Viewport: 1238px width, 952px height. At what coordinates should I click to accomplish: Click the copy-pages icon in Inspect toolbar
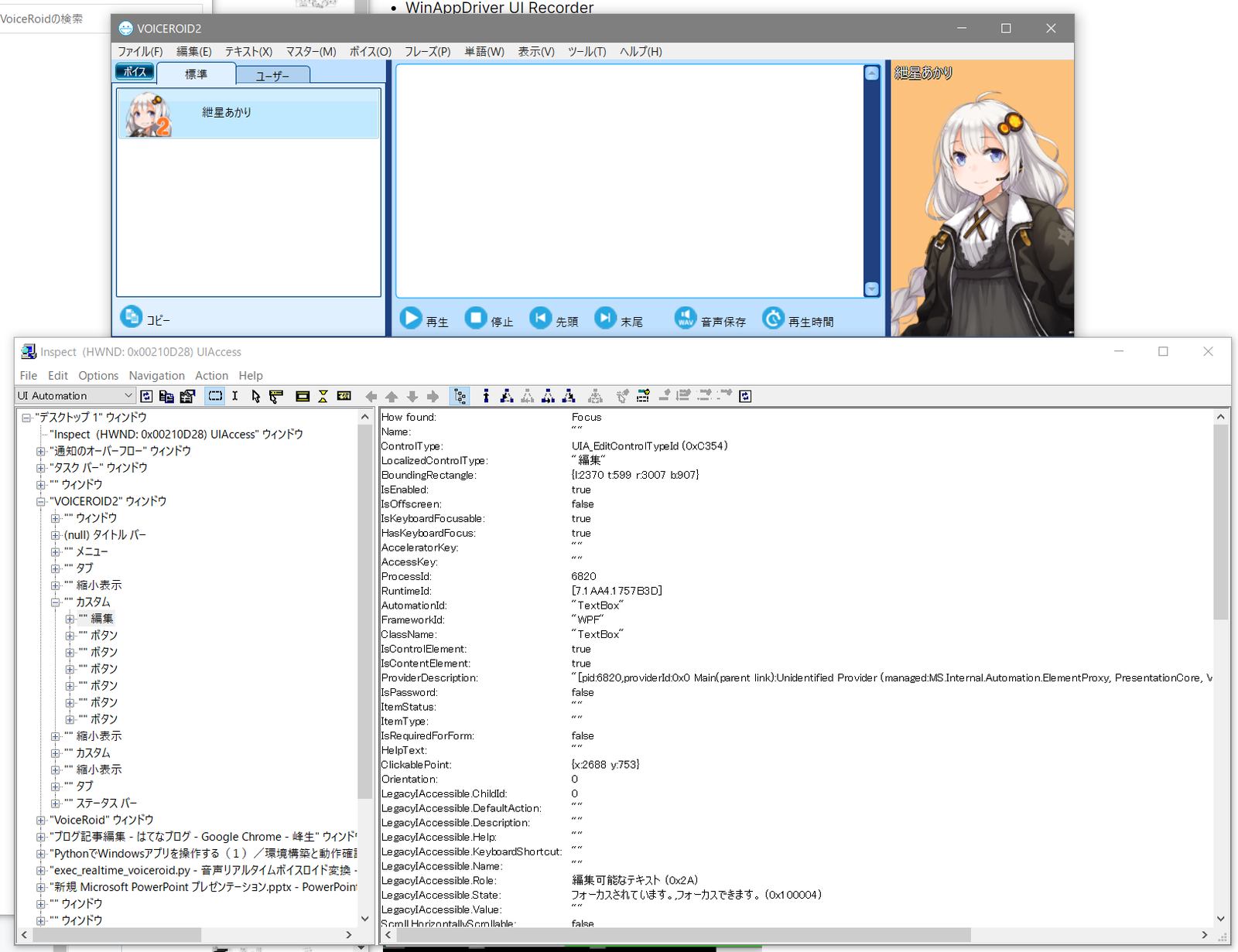166,396
